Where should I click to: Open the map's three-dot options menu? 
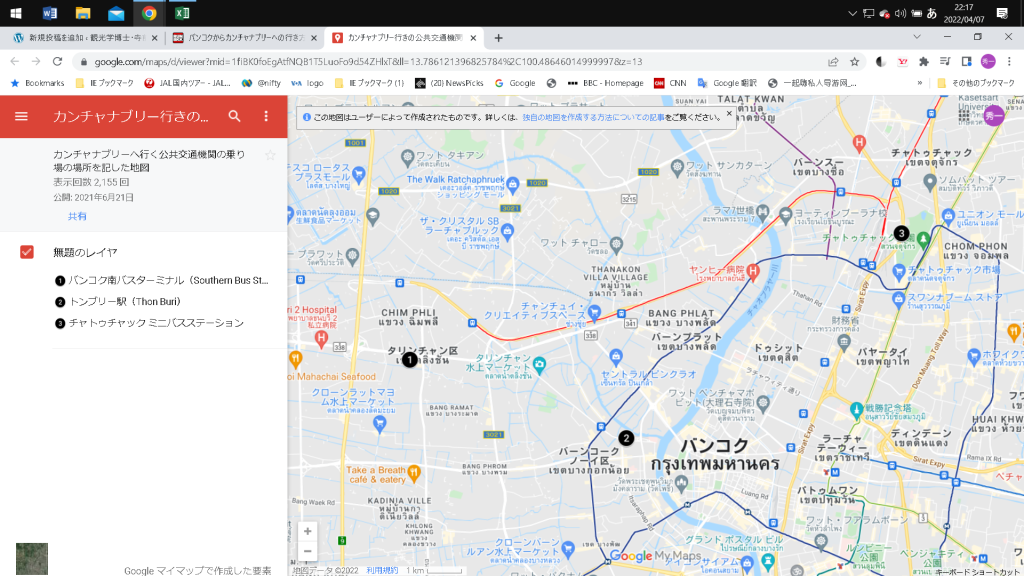[x=266, y=116]
